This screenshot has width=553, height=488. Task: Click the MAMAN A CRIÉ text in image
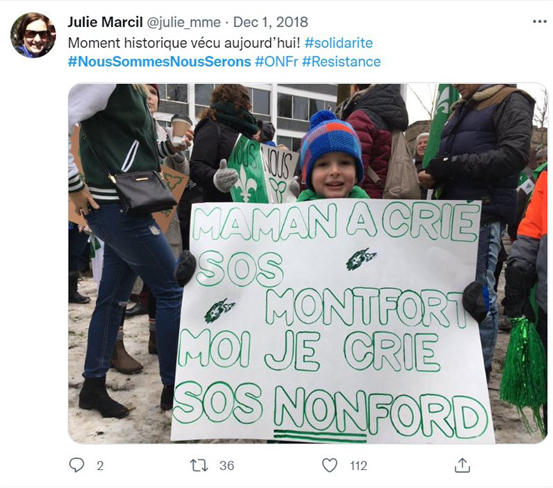click(x=336, y=221)
